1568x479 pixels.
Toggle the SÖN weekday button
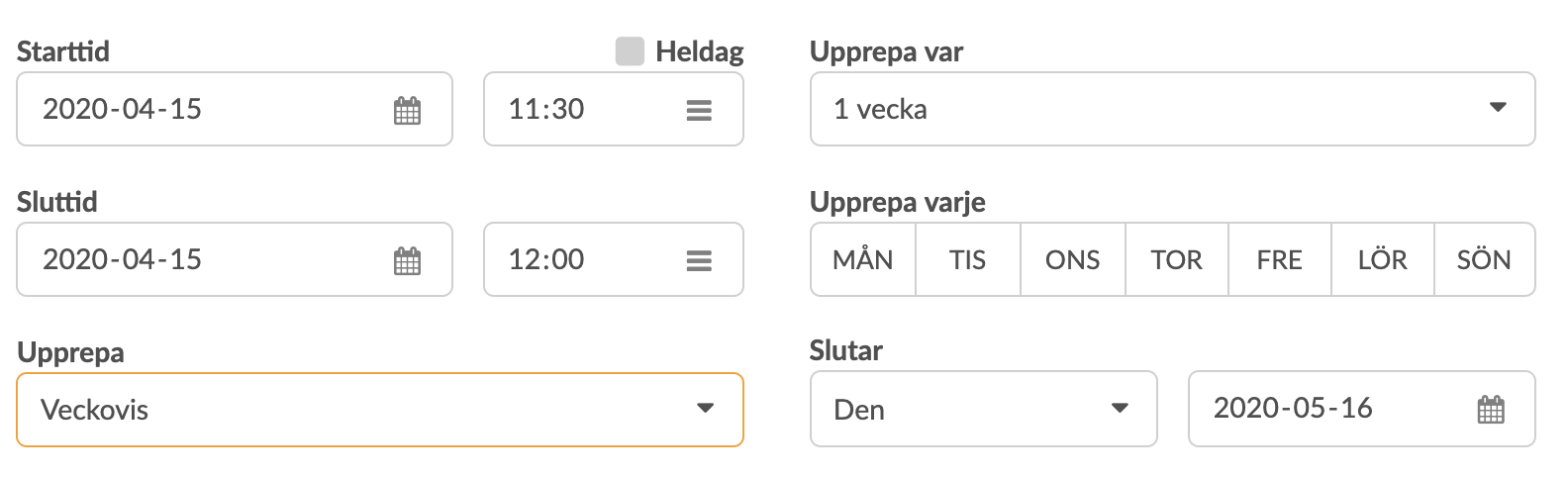pos(1485,259)
